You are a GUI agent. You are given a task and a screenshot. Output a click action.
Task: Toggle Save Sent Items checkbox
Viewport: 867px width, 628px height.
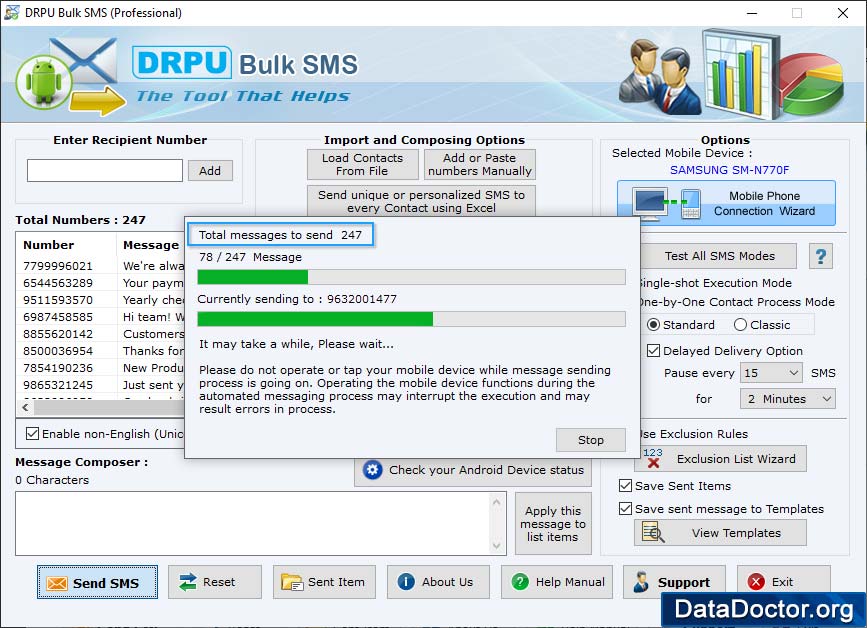click(x=625, y=485)
